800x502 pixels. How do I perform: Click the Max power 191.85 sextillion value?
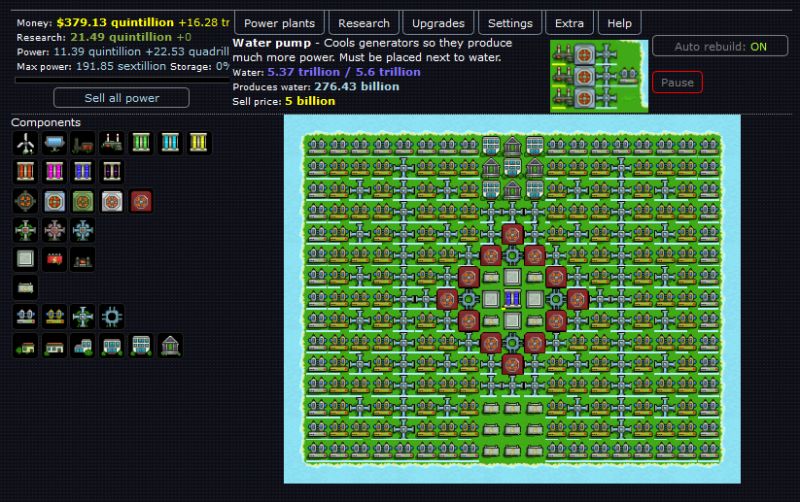point(121,66)
